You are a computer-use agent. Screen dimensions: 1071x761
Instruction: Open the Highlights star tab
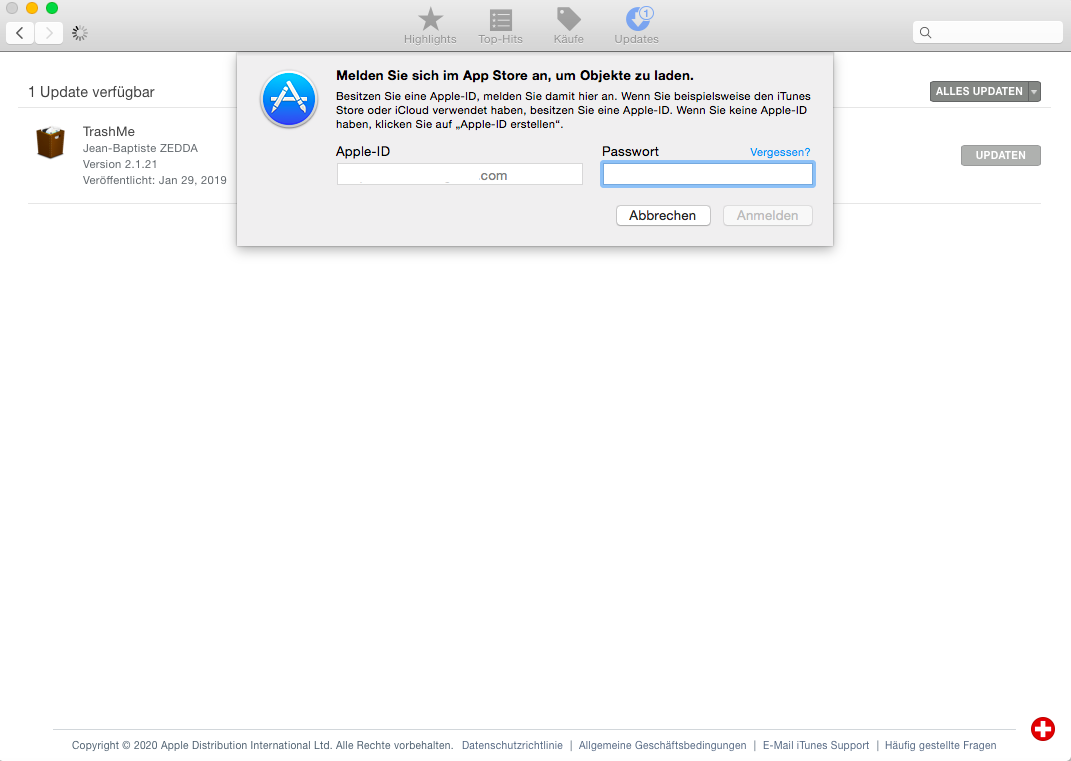pyautogui.click(x=430, y=26)
